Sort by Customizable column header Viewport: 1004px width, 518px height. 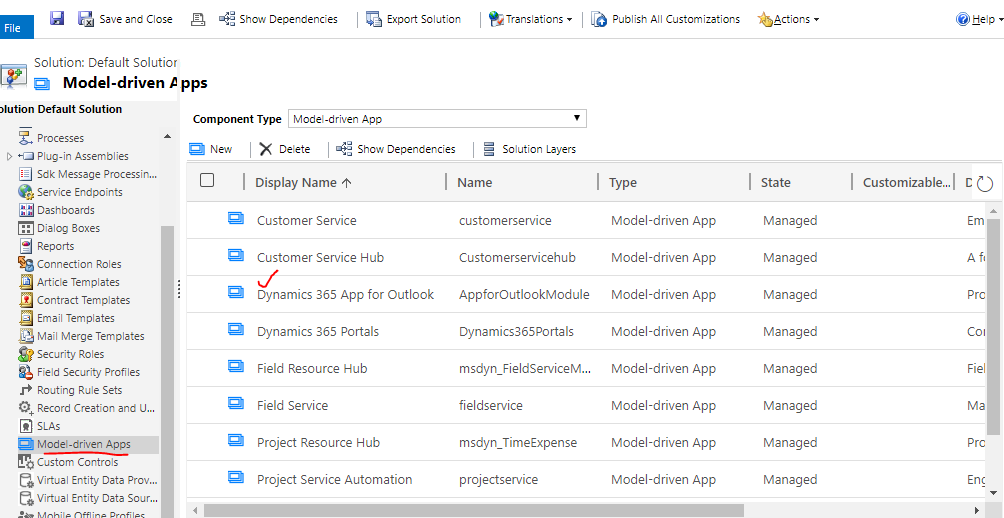907,182
